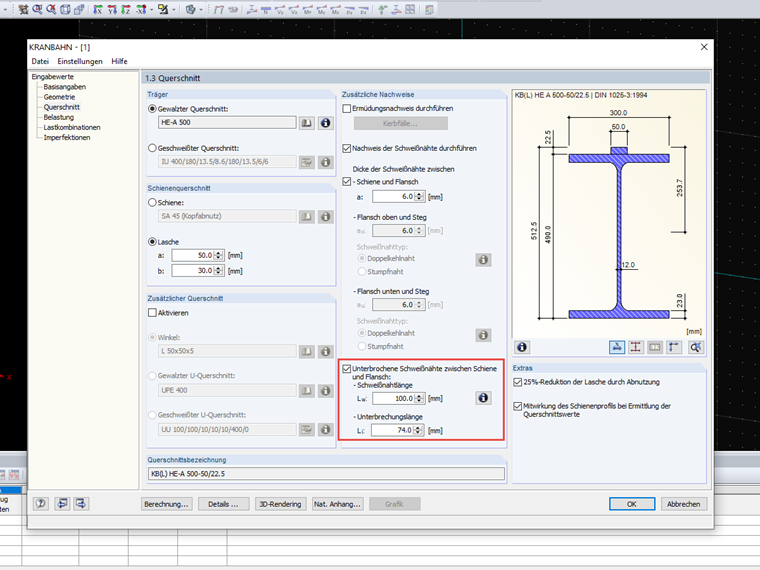Show info for rolled section HE-A 500
This screenshot has height=570, width=760.
[x=325, y=123]
